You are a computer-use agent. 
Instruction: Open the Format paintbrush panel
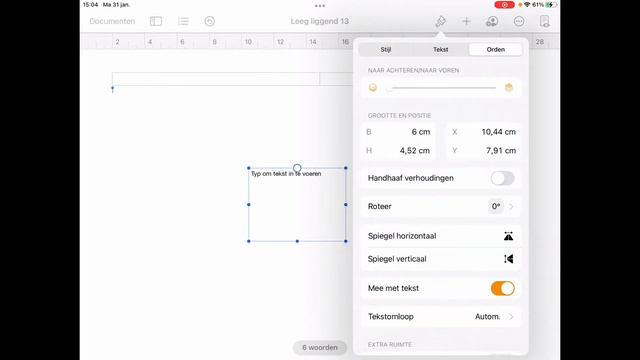(440, 21)
